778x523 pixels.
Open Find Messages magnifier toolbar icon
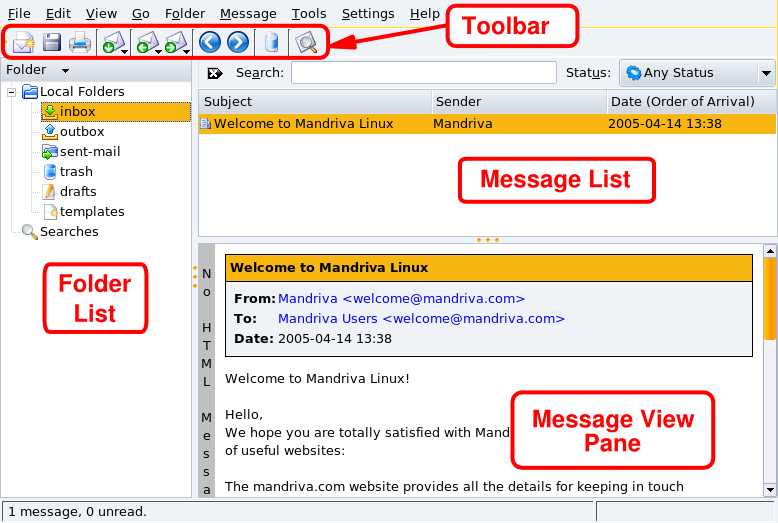coord(306,43)
